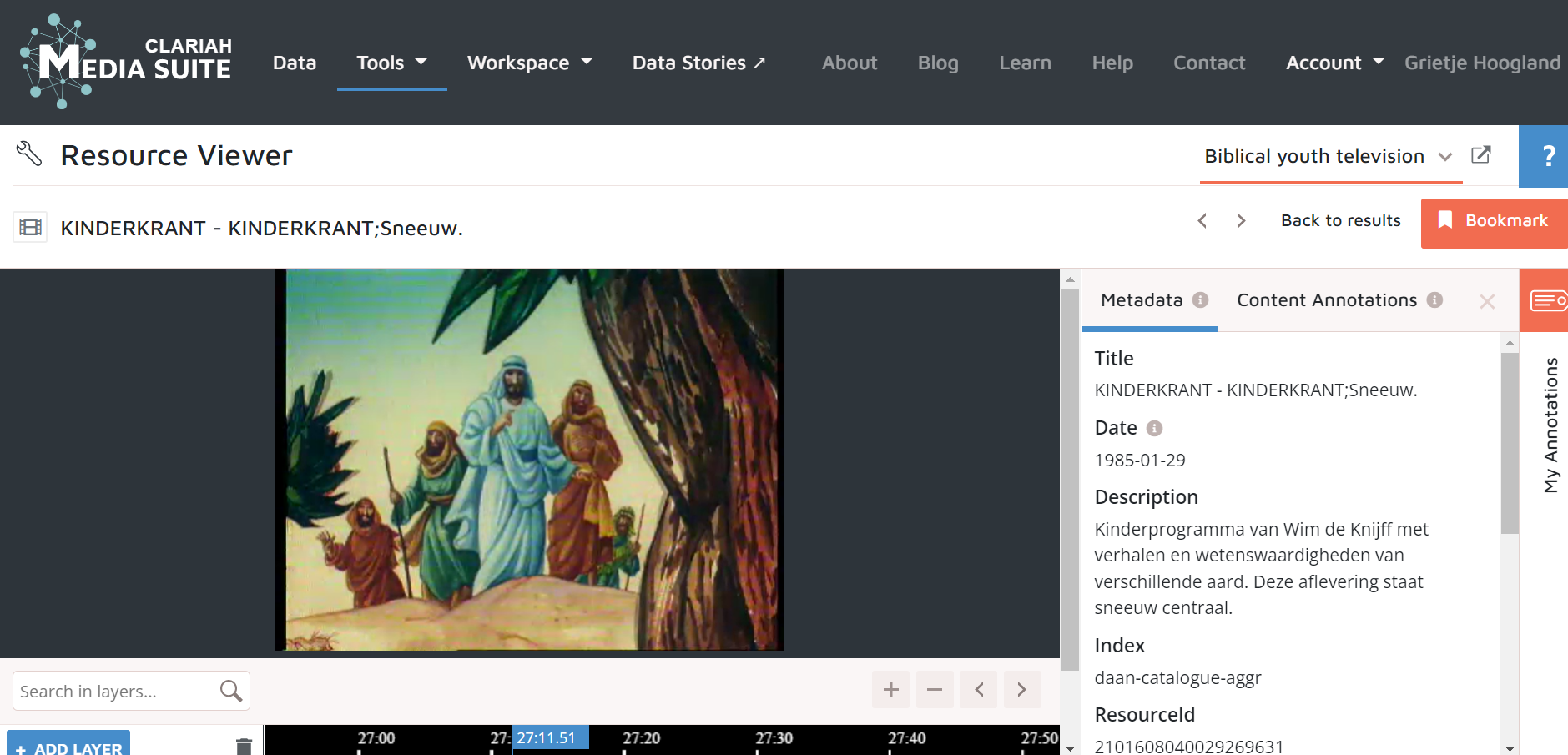Zoom out timeline with minus icon
The image size is (1568, 755).
coord(935,690)
